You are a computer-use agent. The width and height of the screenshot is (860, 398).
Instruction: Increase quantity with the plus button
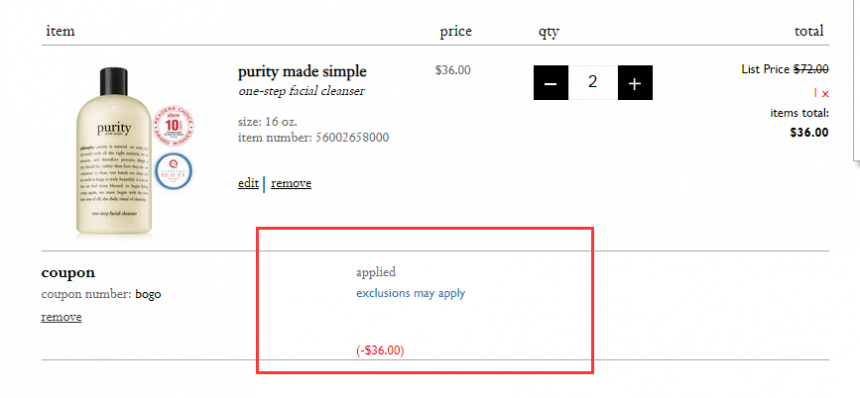click(635, 83)
